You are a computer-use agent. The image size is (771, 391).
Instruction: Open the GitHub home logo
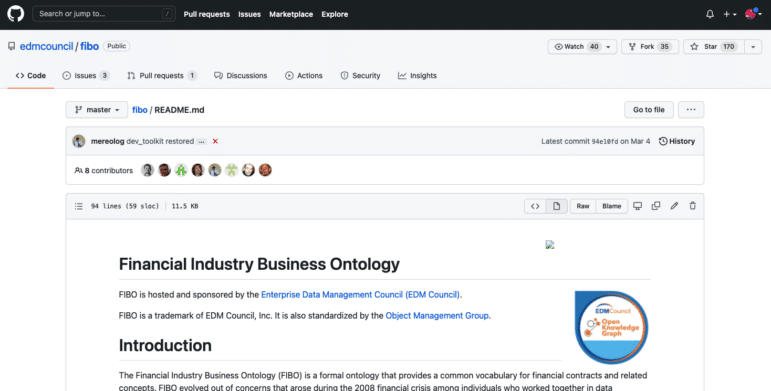16,14
